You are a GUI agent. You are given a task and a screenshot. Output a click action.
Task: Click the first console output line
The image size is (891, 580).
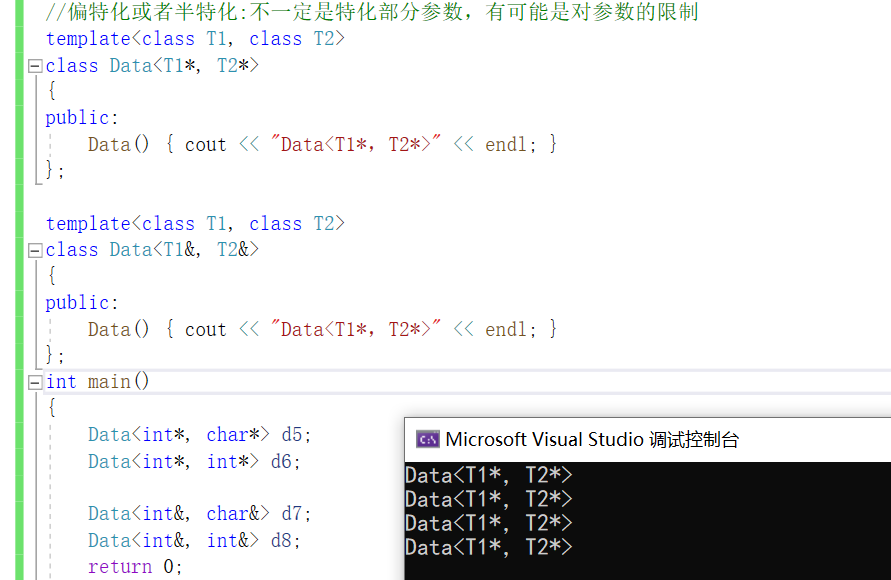pyautogui.click(x=489, y=475)
